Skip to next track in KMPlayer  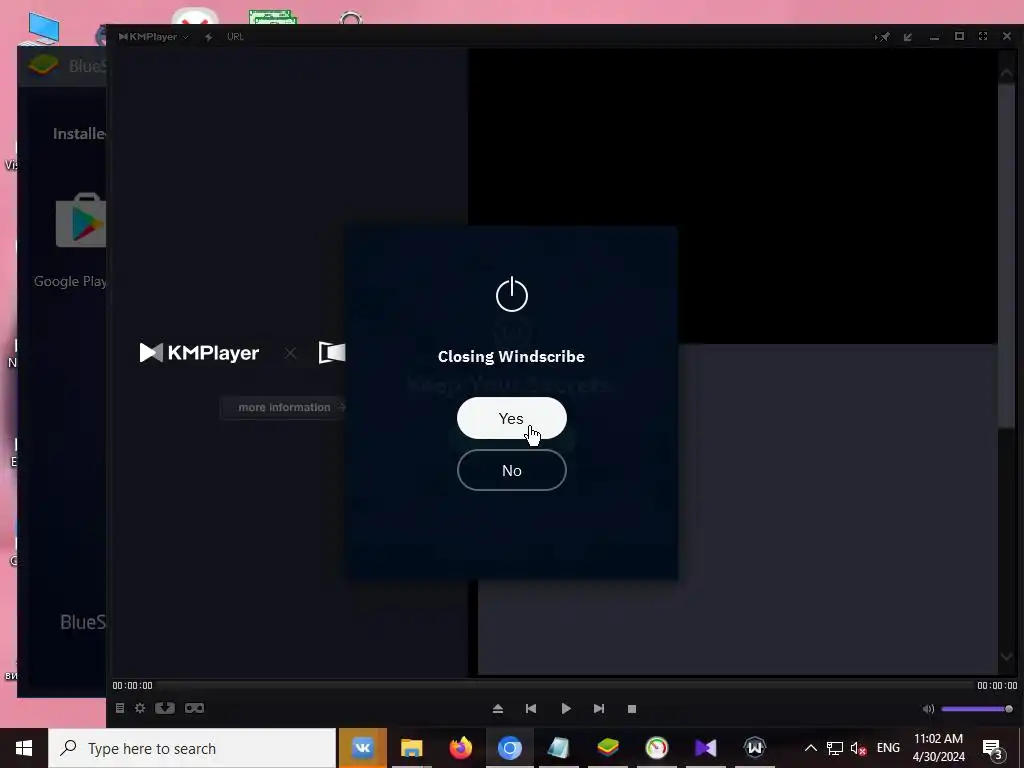pyautogui.click(x=599, y=709)
